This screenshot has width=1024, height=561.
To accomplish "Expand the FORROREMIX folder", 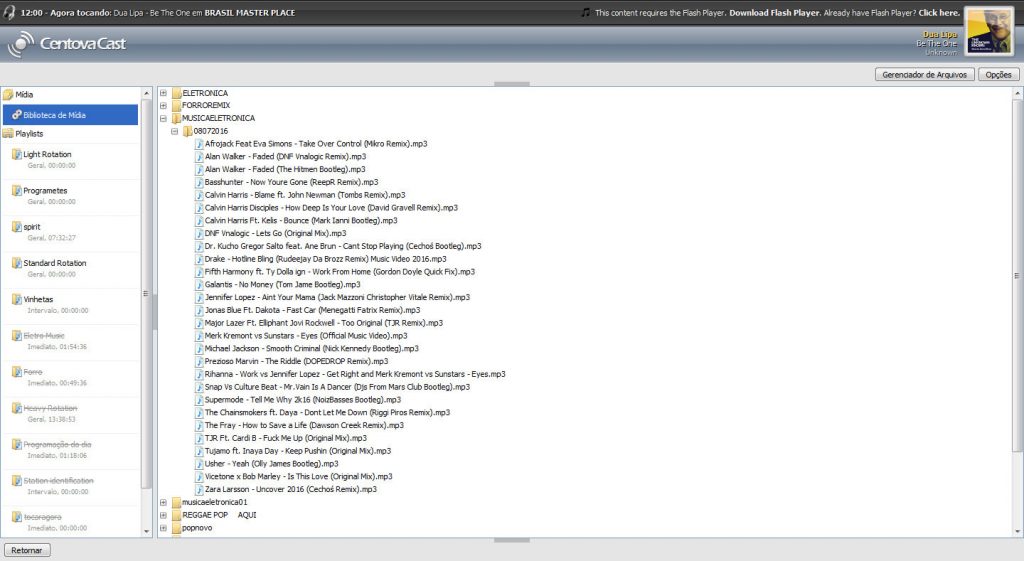I will (163, 105).
